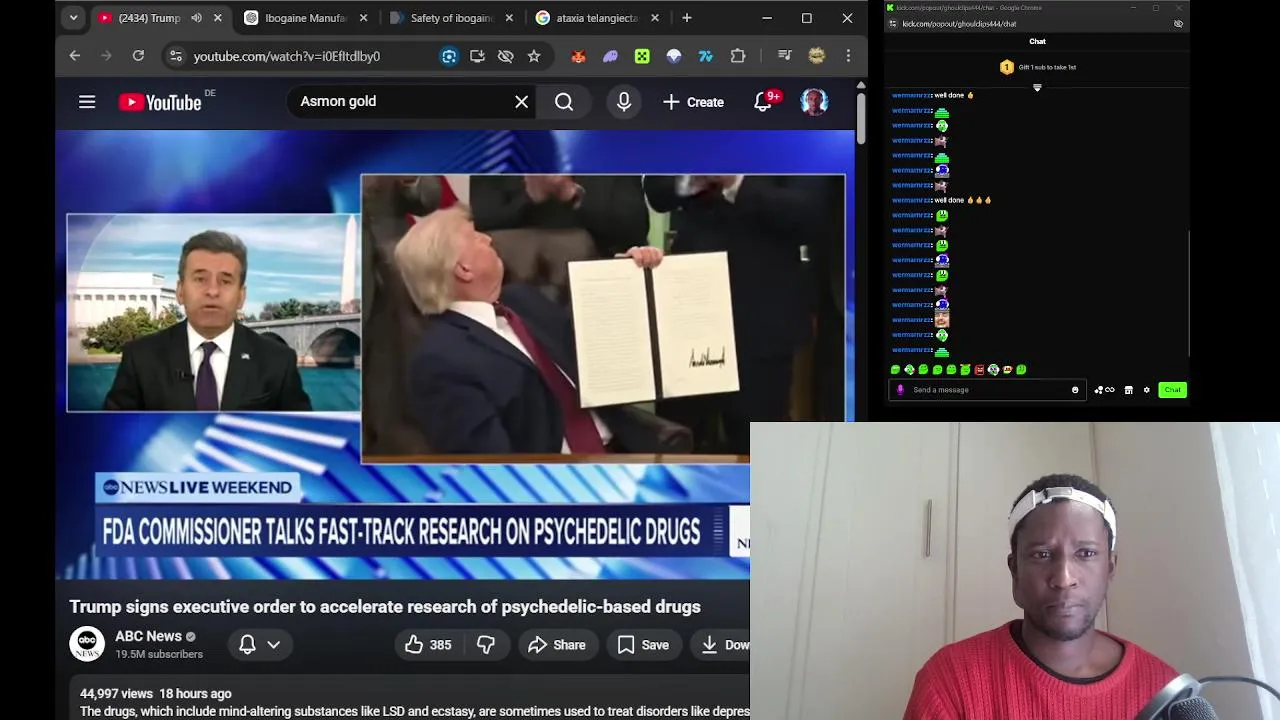
Task: Click the first green quick emote in Kick row
Action: coord(895,370)
